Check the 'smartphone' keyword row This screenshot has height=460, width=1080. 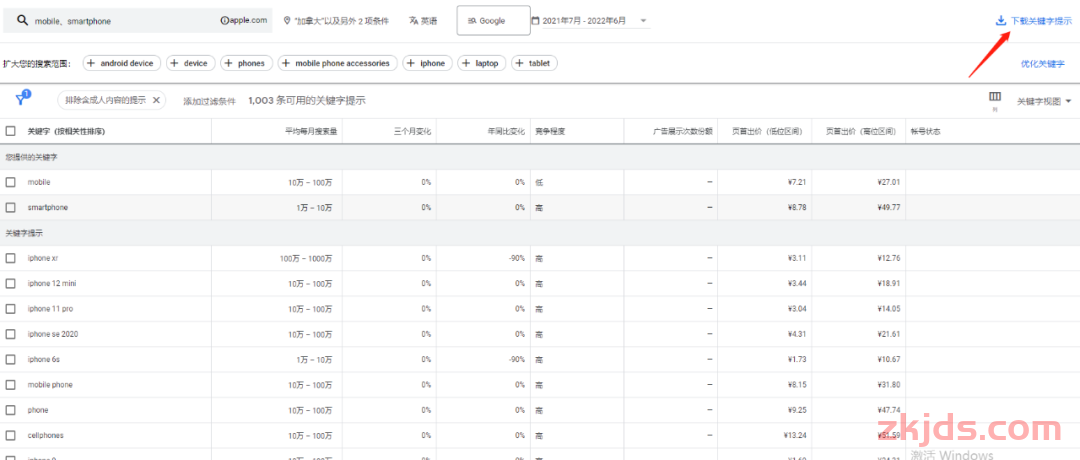click(10, 207)
